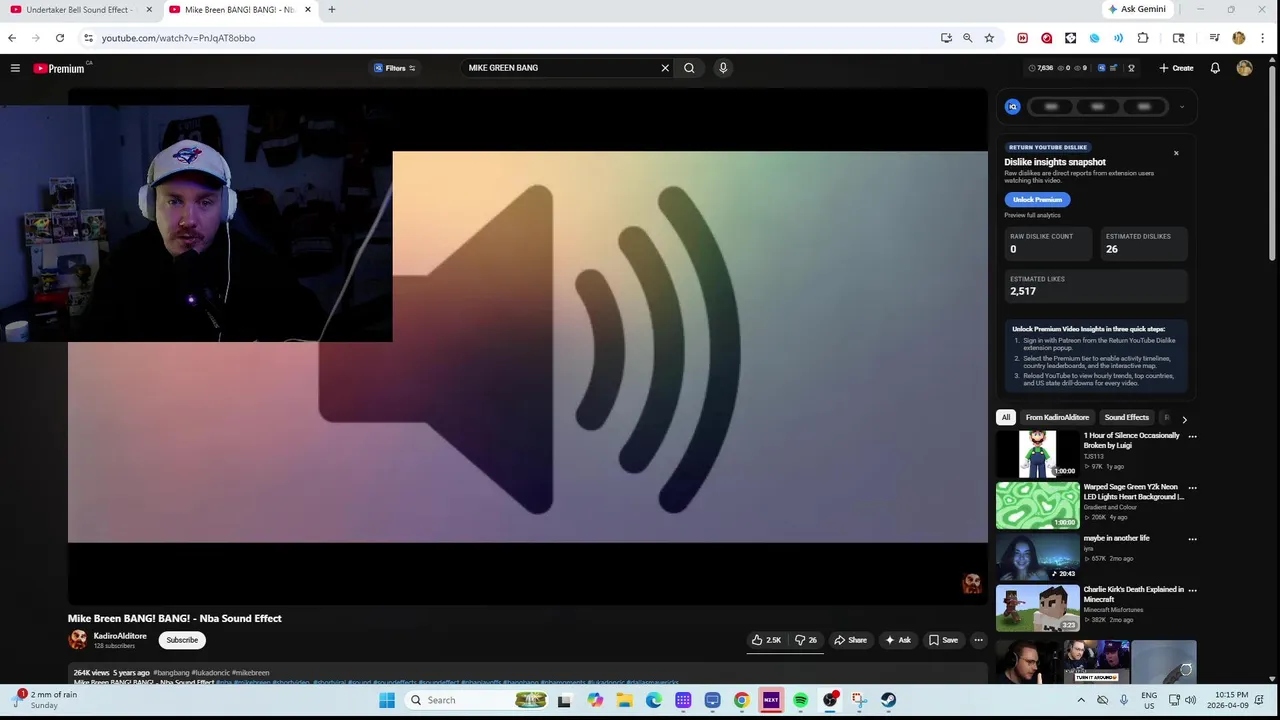Select the All filter chip
This screenshot has height=720, width=1280.
pyautogui.click(x=1006, y=417)
